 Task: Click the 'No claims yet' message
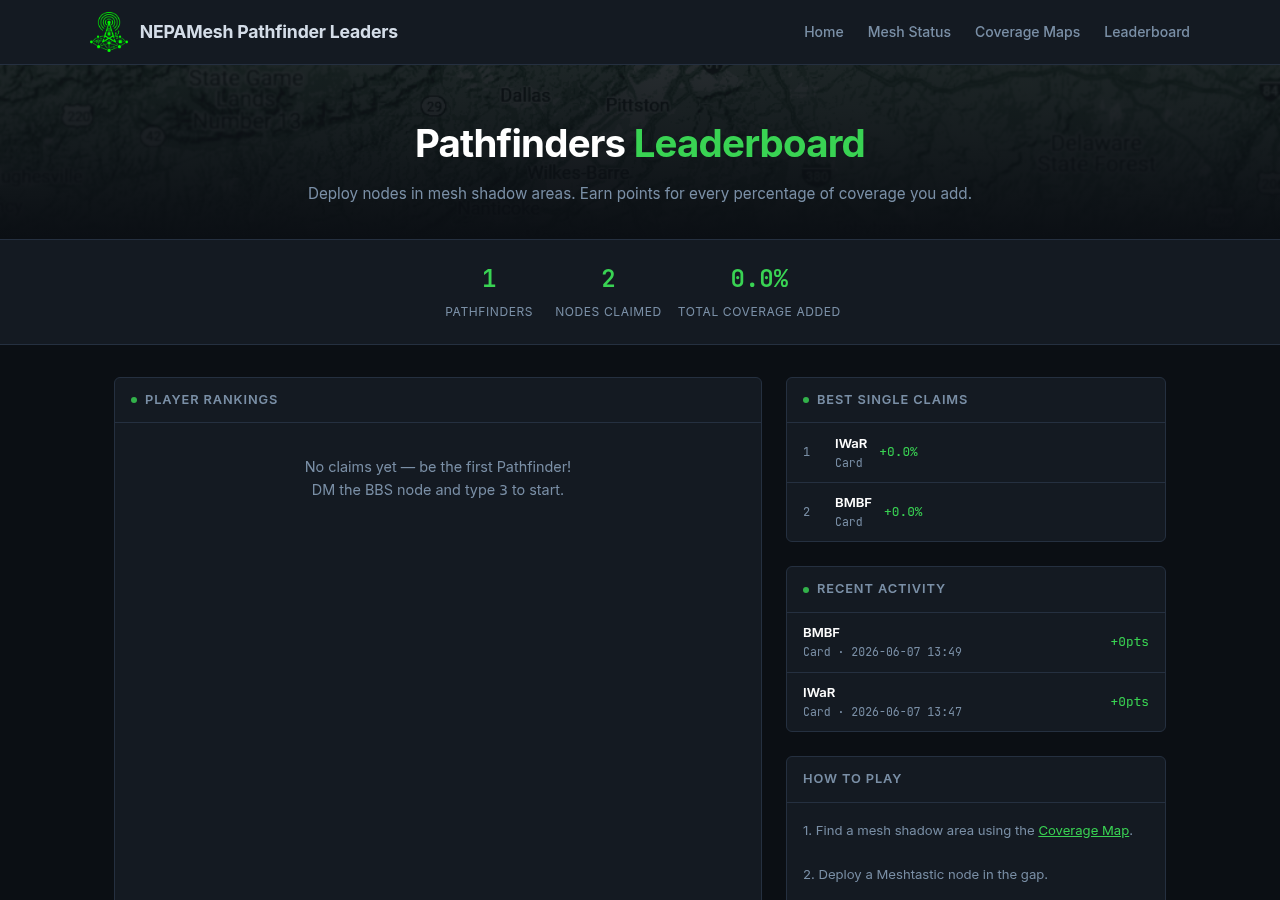click(x=438, y=467)
